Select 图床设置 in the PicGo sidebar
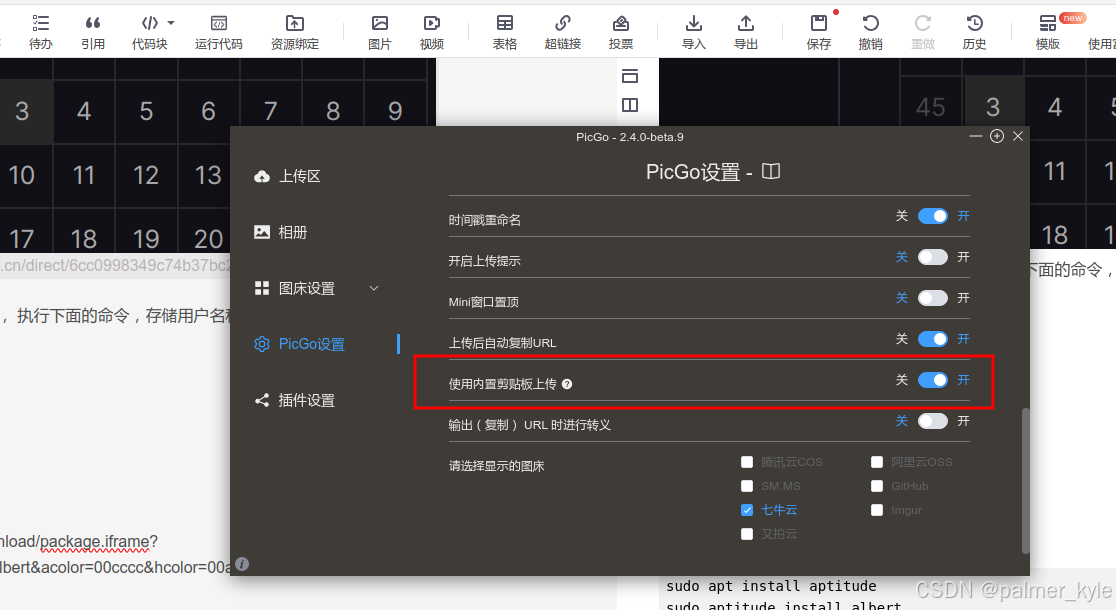1116x610 pixels. tap(295, 288)
